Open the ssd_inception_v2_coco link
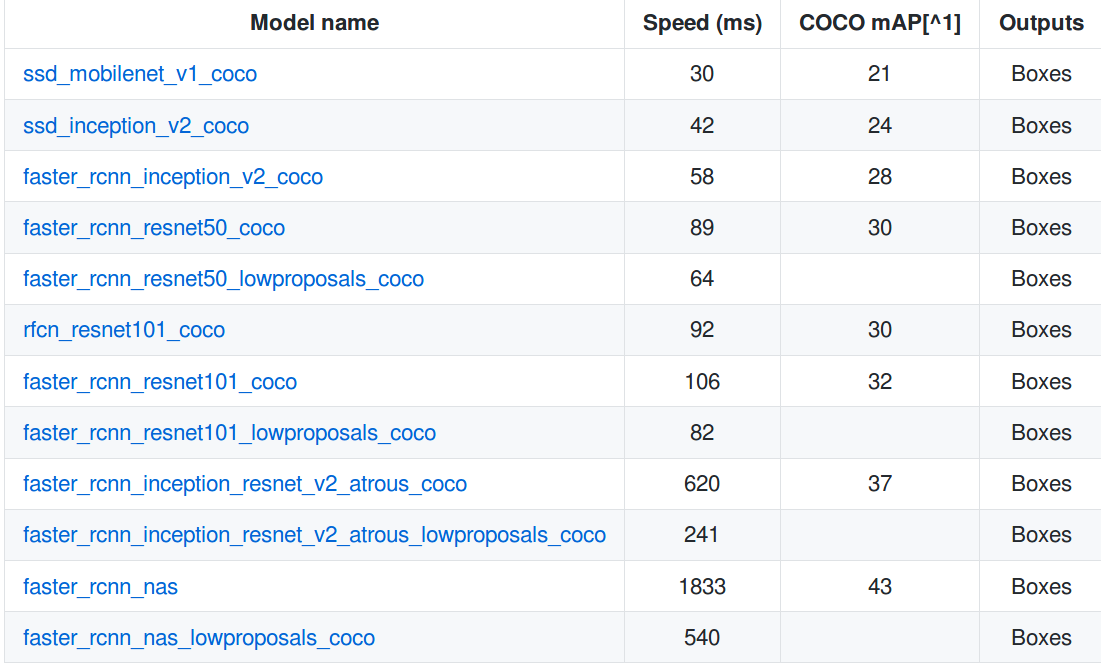Image resolution: width=1101 pixels, height=663 pixels. tap(136, 126)
